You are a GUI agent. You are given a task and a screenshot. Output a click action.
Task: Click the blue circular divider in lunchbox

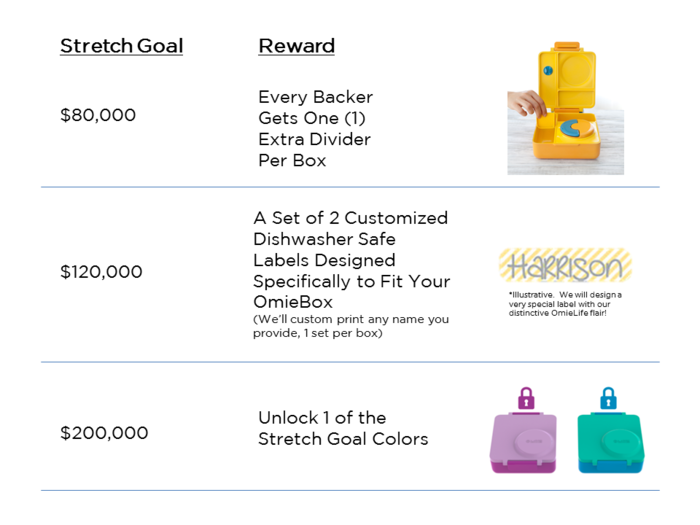(576, 129)
